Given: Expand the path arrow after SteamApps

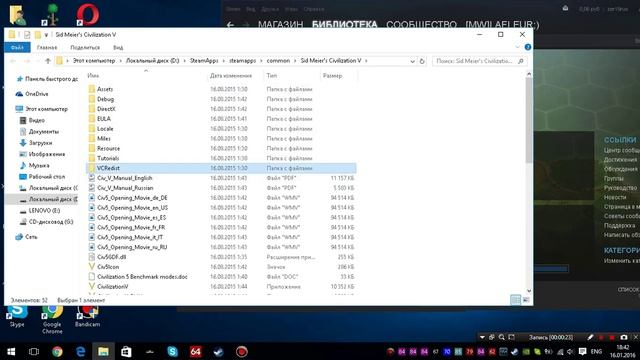Looking at the screenshot, I should [224, 61].
